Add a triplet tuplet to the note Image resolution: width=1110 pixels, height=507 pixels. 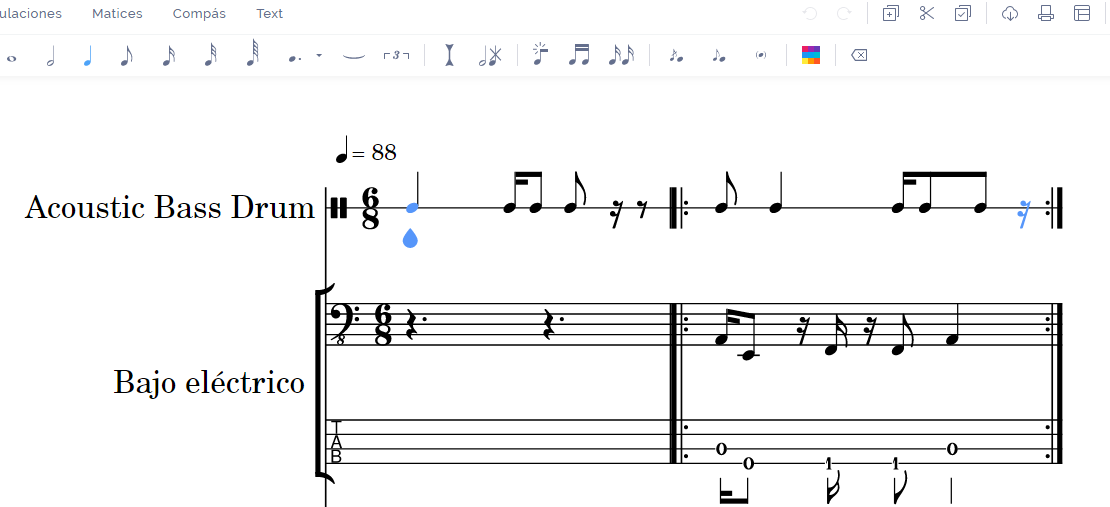click(397, 56)
